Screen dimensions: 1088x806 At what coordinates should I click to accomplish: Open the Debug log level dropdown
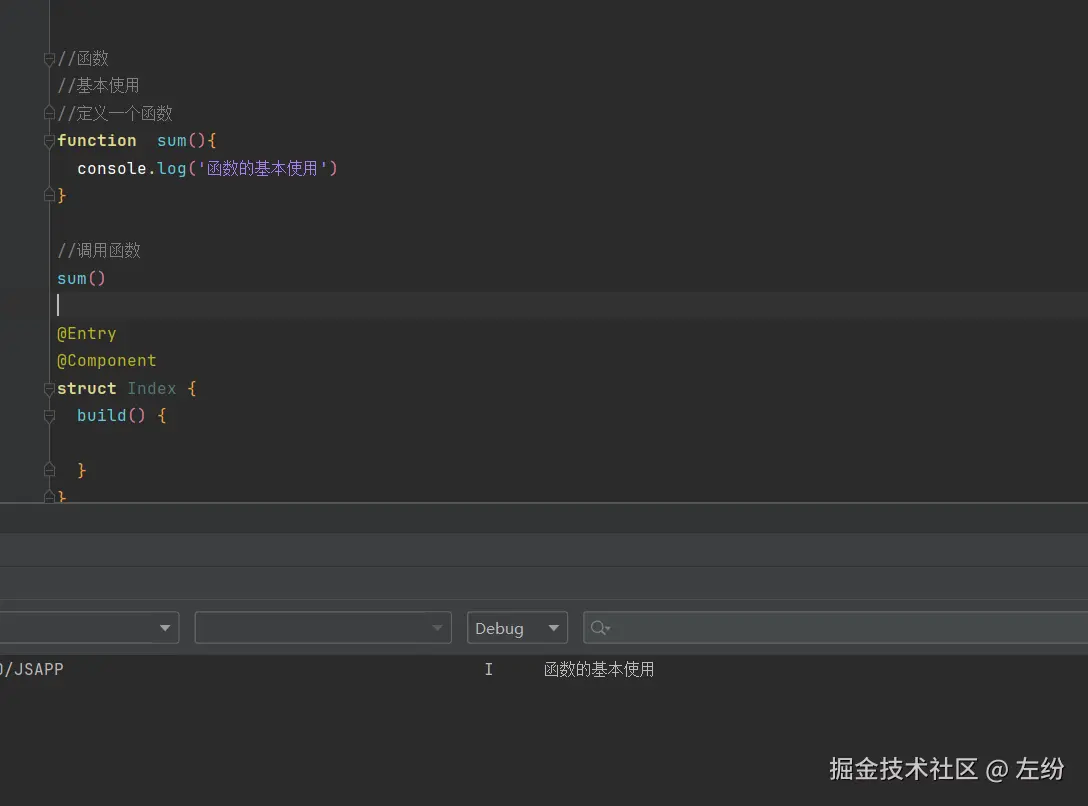point(517,628)
